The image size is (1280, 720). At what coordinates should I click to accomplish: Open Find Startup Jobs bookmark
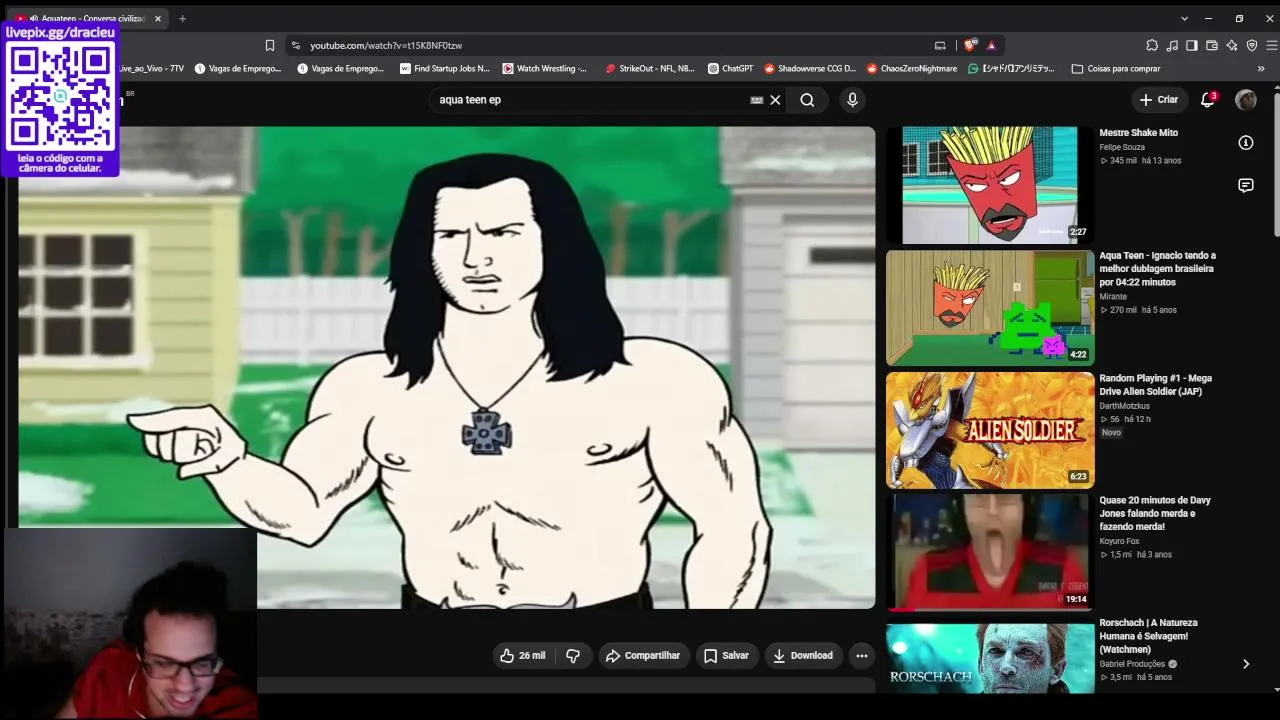444,69
